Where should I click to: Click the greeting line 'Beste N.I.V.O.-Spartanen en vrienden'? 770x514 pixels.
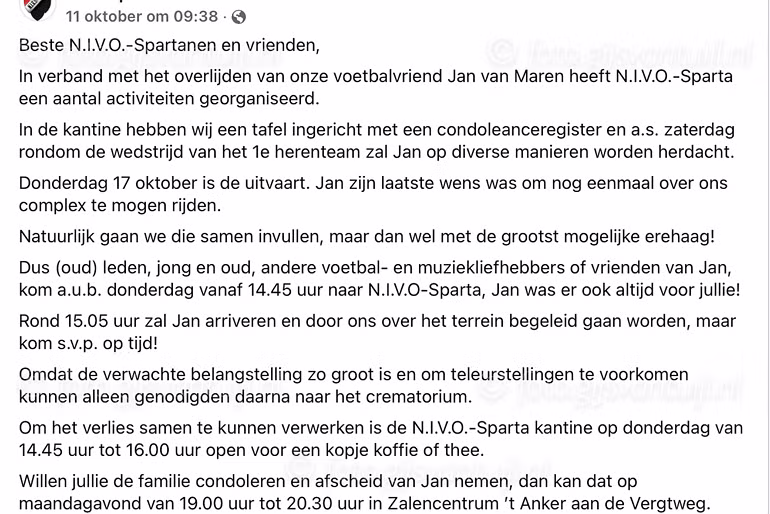point(169,46)
